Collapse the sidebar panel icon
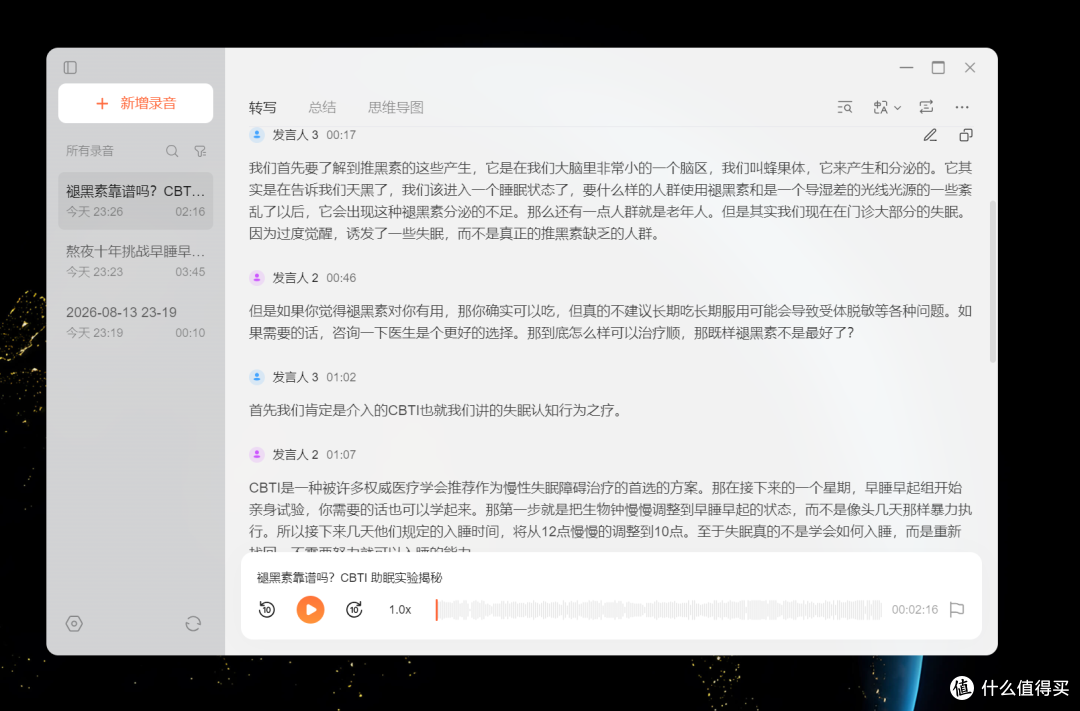Viewport: 1080px width, 711px height. (70, 68)
